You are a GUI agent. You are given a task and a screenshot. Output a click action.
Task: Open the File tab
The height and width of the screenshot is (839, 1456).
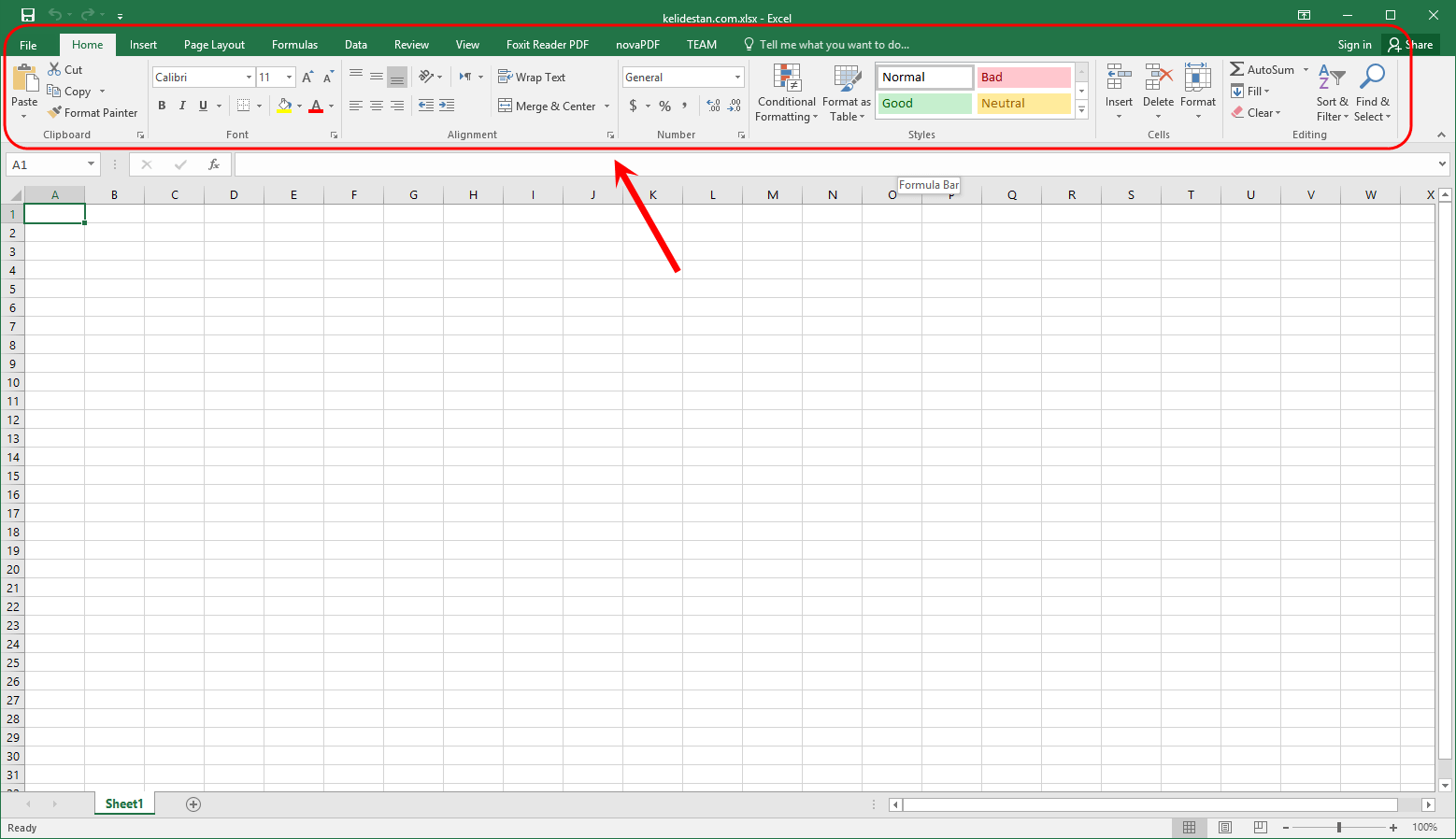click(28, 45)
